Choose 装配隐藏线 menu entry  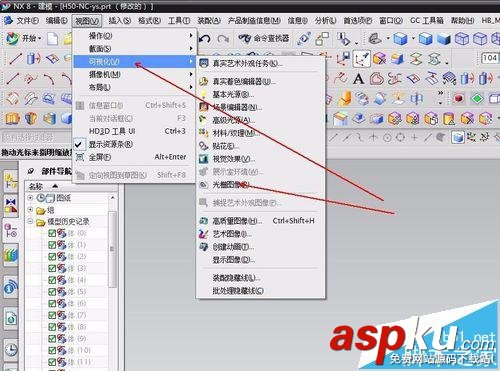pos(261,278)
